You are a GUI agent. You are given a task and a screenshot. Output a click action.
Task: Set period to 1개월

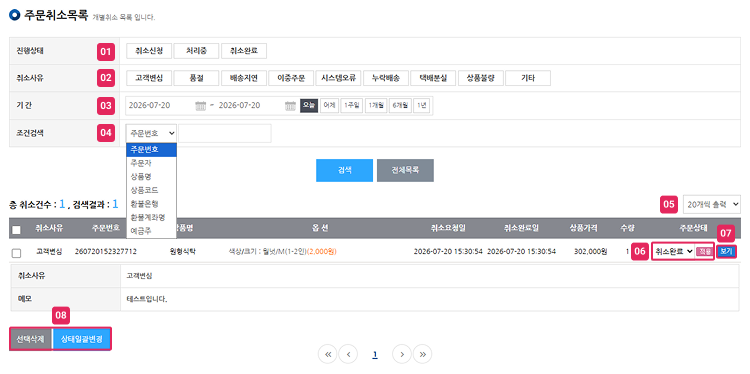pyautogui.click(x=376, y=106)
